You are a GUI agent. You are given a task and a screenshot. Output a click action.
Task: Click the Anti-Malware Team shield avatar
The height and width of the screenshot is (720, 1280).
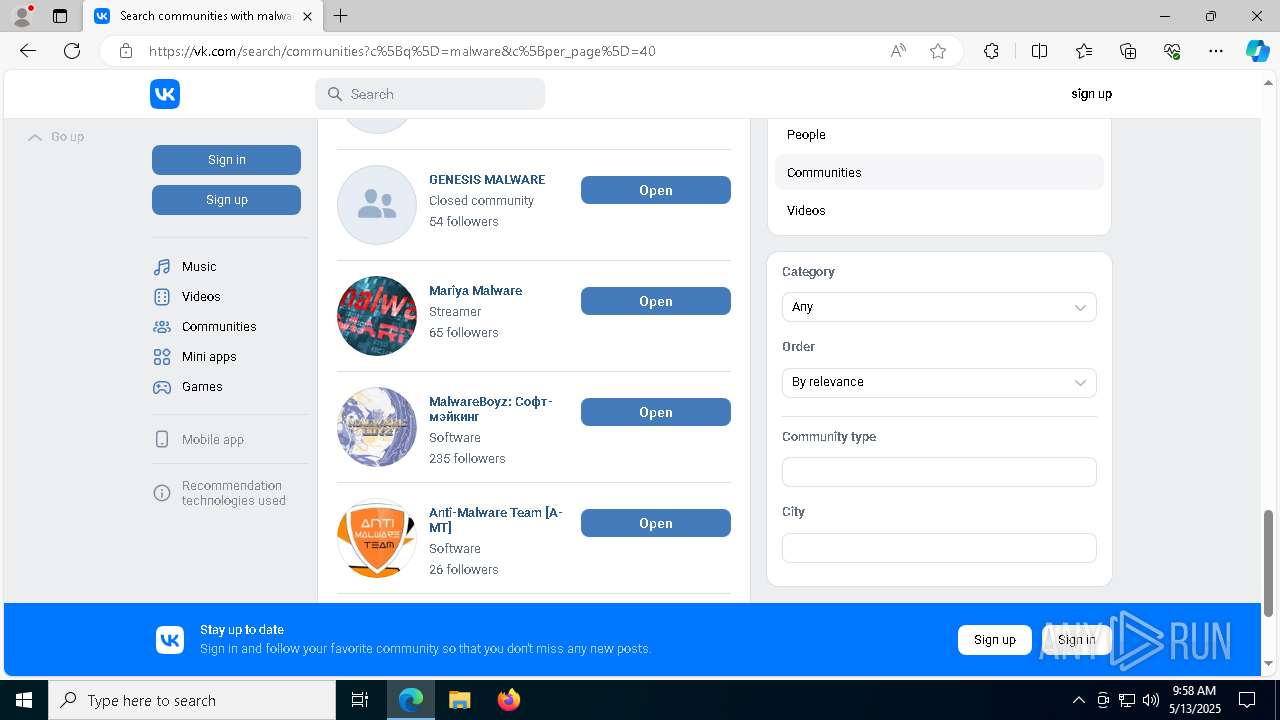(x=377, y=538)
